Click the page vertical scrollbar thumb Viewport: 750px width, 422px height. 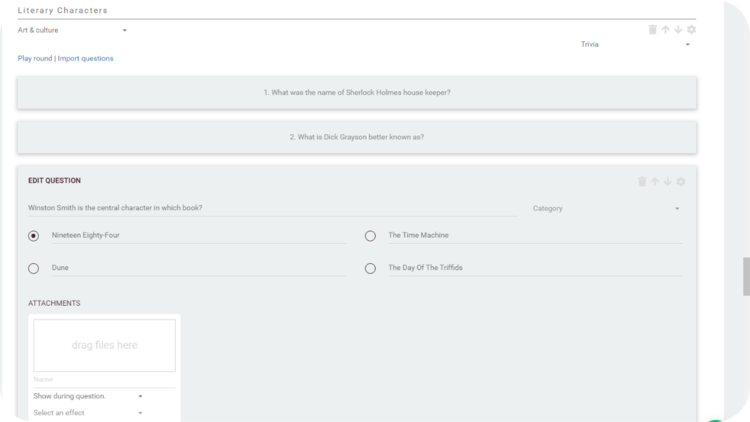pyautogui.click(x=746, y=277)
